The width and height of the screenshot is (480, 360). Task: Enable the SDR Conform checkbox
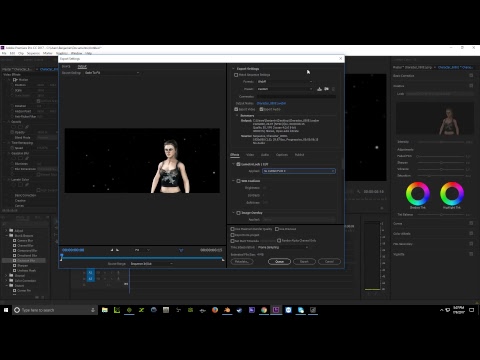tap(238, 181)
